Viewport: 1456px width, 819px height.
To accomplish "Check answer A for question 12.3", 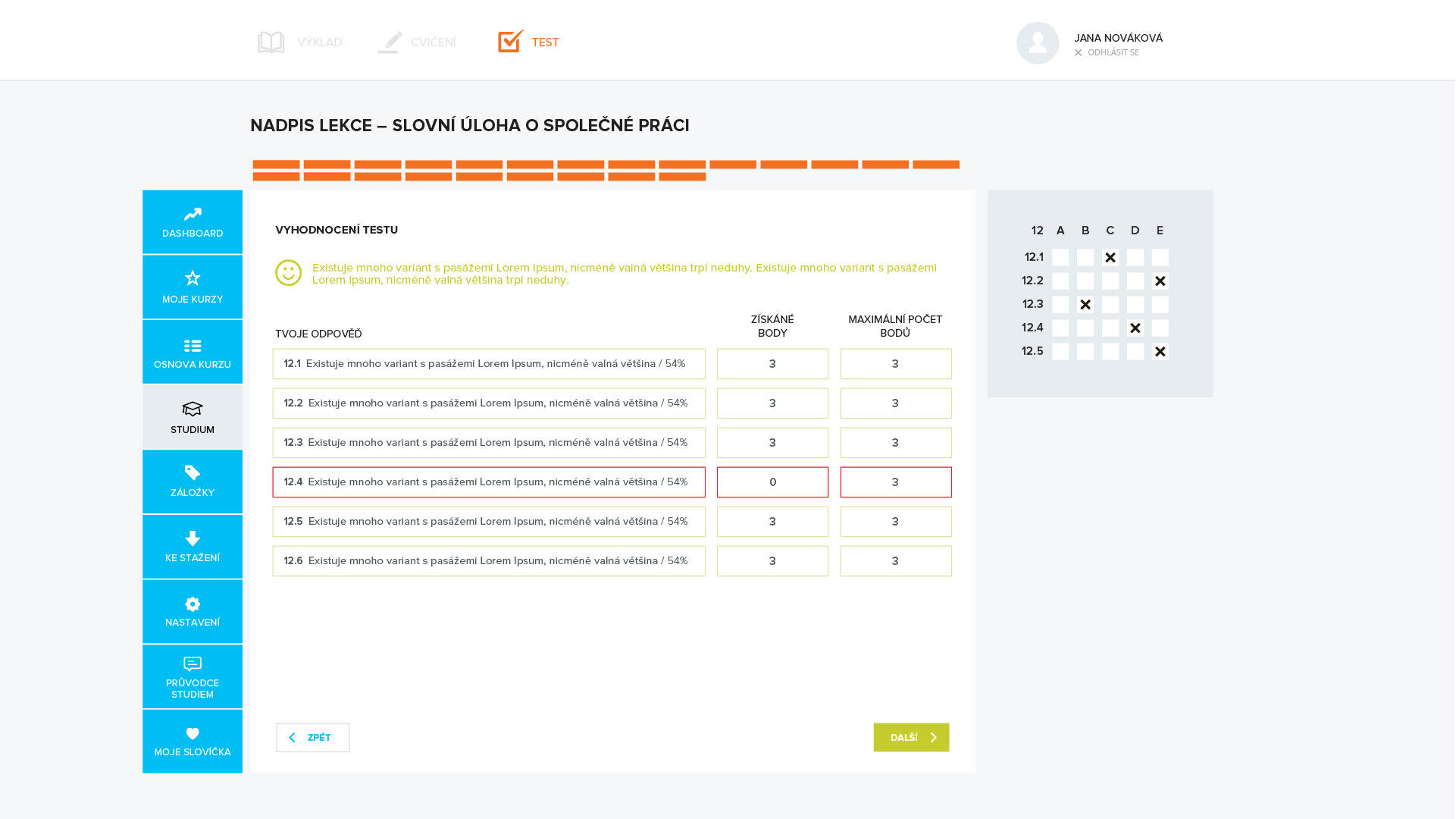I will point(1060,305).
